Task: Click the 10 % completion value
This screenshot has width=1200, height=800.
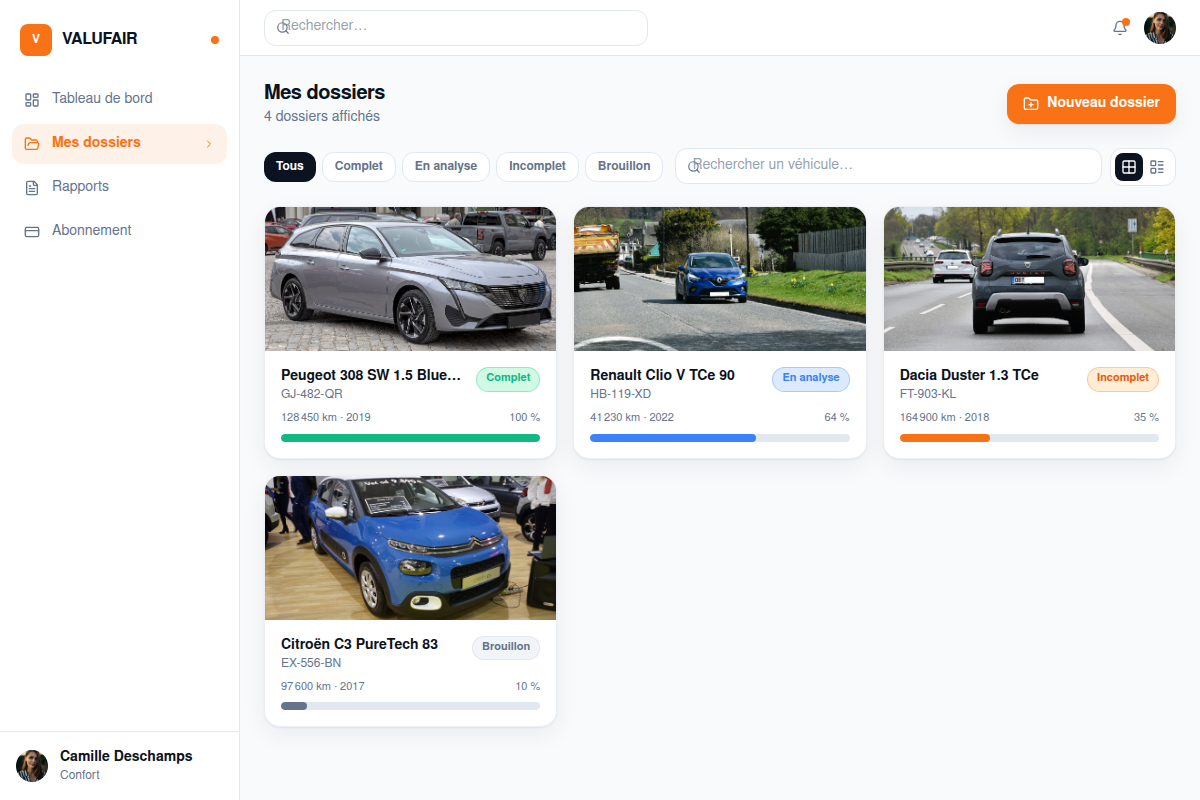Action: coord(528,686)
